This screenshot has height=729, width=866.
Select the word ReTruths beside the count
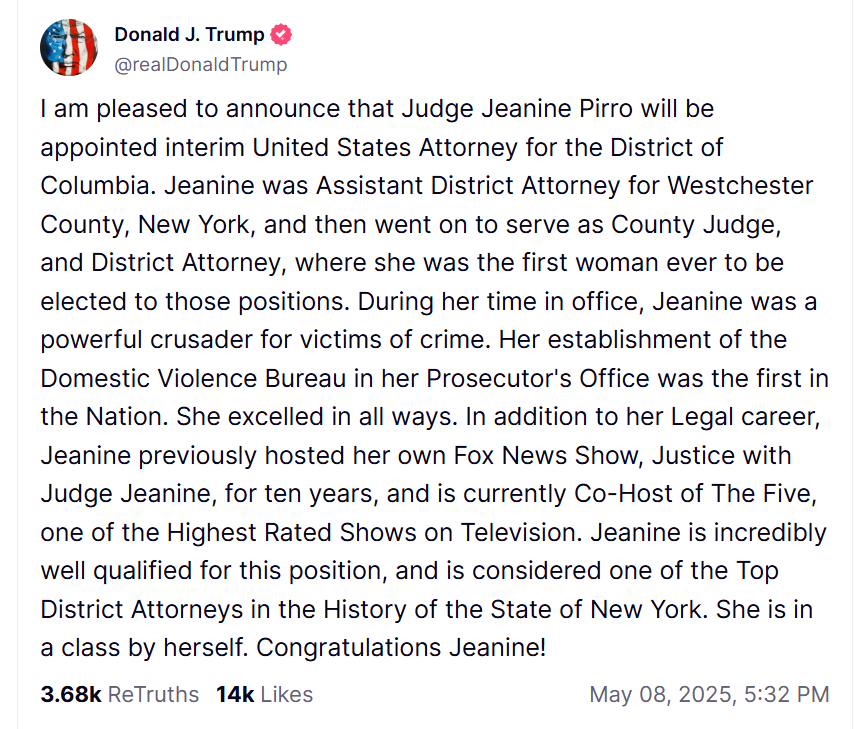(153, 694)
